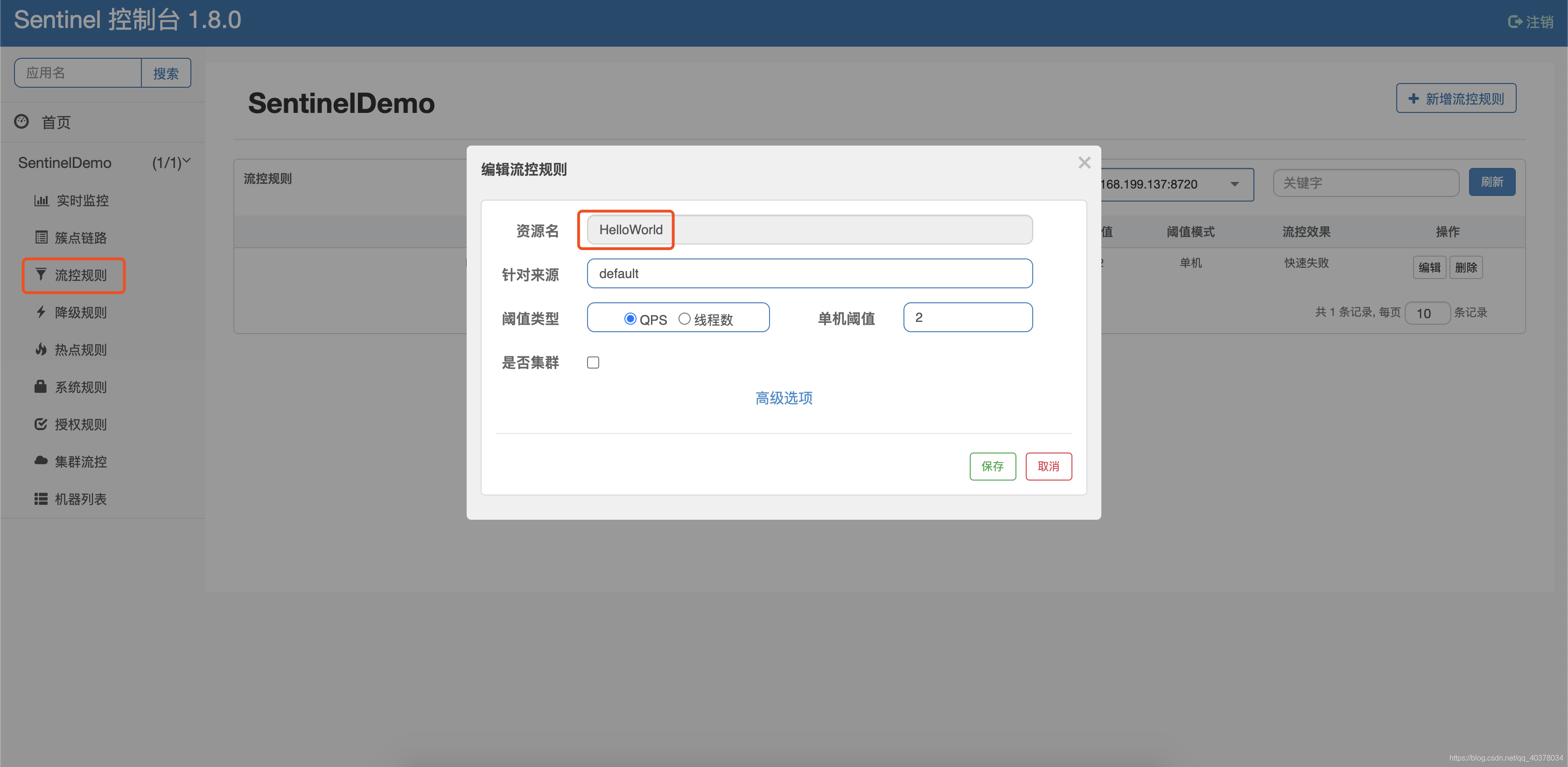Click the 针对来源 default input
1568x767 pixels.
[x=810, y=273]
